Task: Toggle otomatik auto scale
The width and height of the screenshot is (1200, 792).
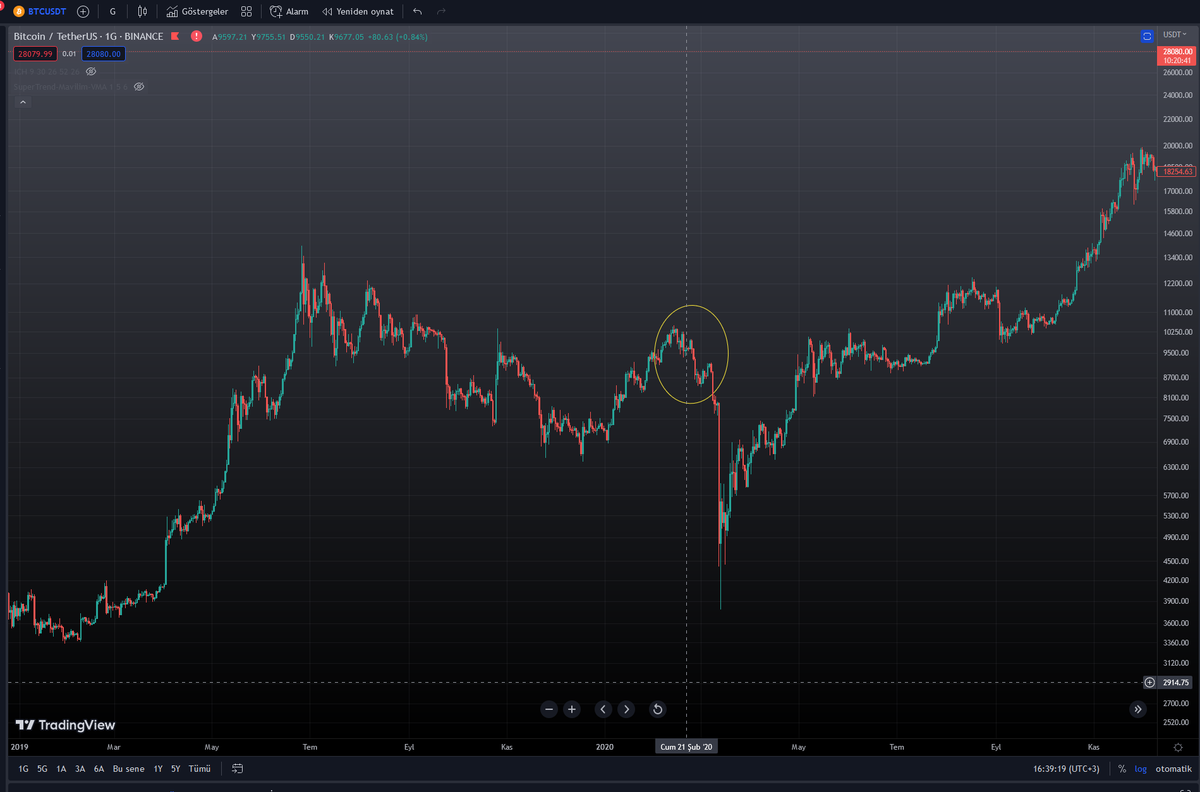Action: coord(1174,769)
